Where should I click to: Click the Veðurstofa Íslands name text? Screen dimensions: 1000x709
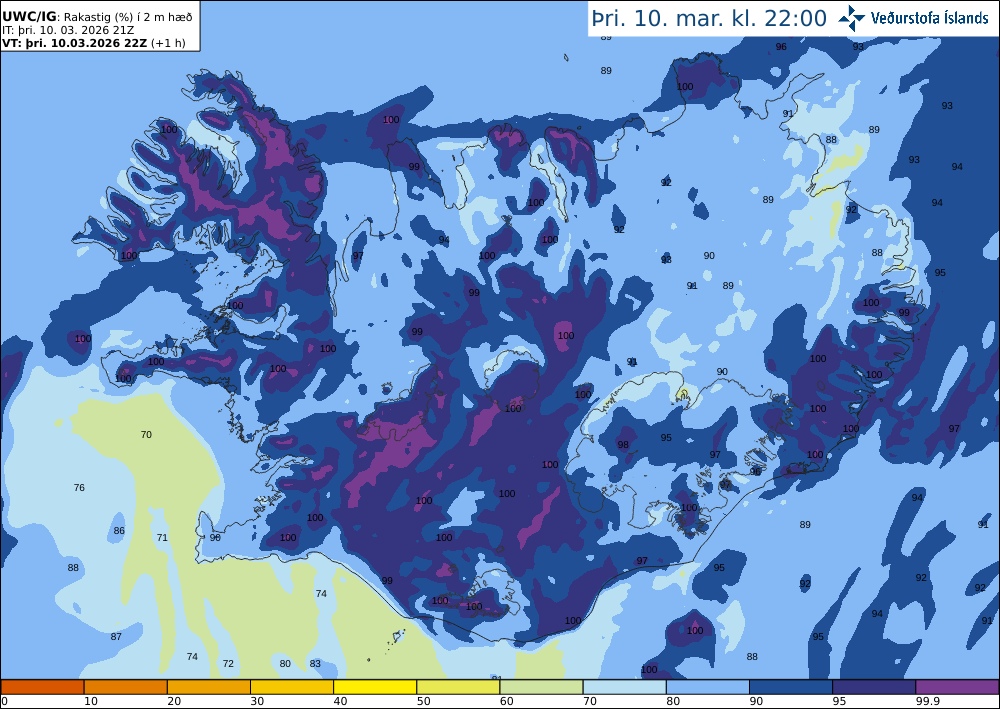click(929, 18)
